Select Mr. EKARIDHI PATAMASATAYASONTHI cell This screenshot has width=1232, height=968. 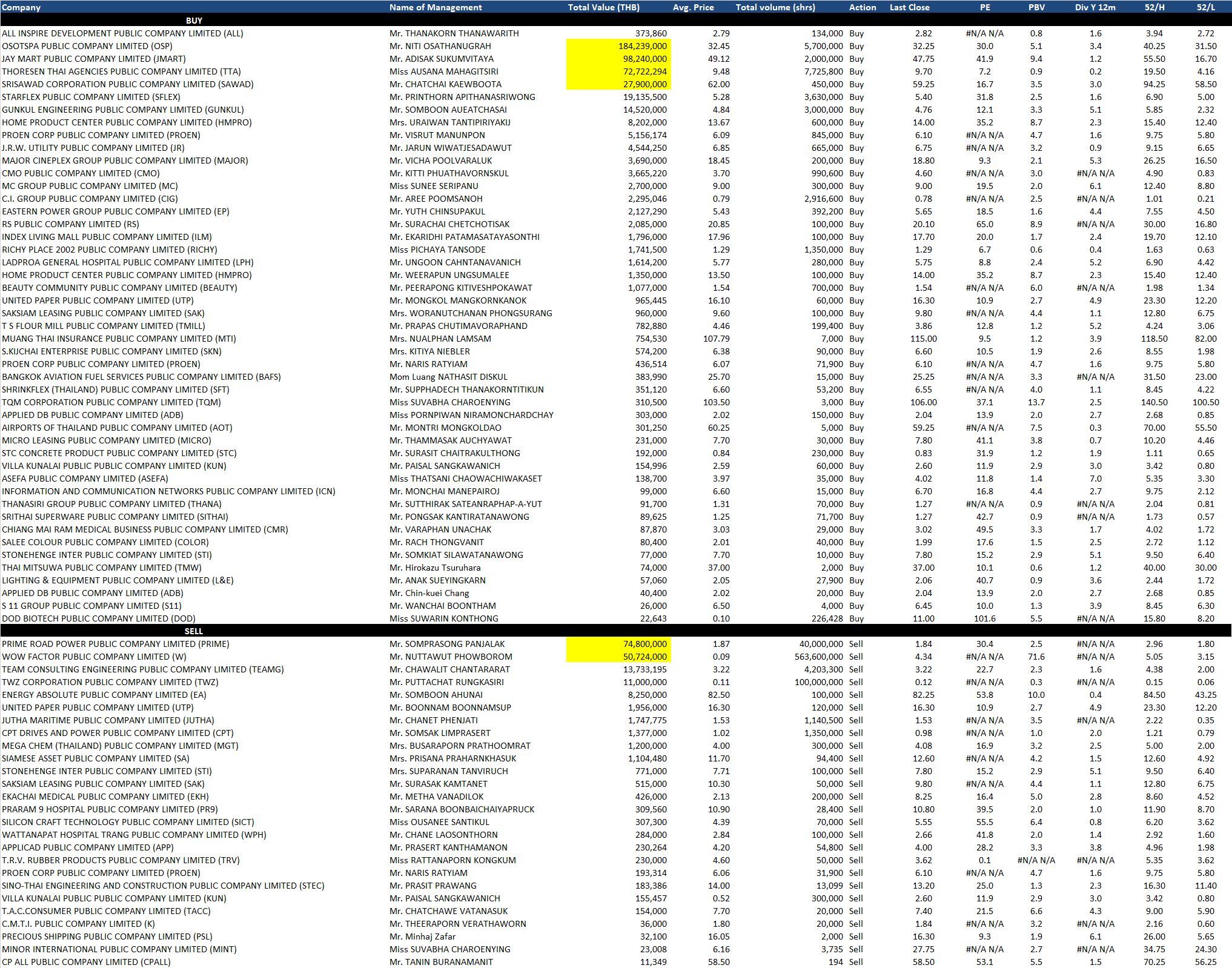click(x=465, y=237)
